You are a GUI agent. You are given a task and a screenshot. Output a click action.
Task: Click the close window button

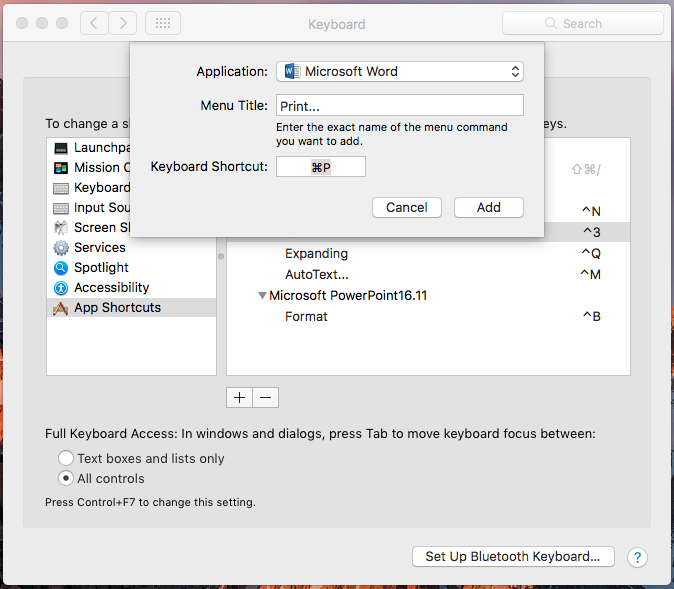[22, 23]
